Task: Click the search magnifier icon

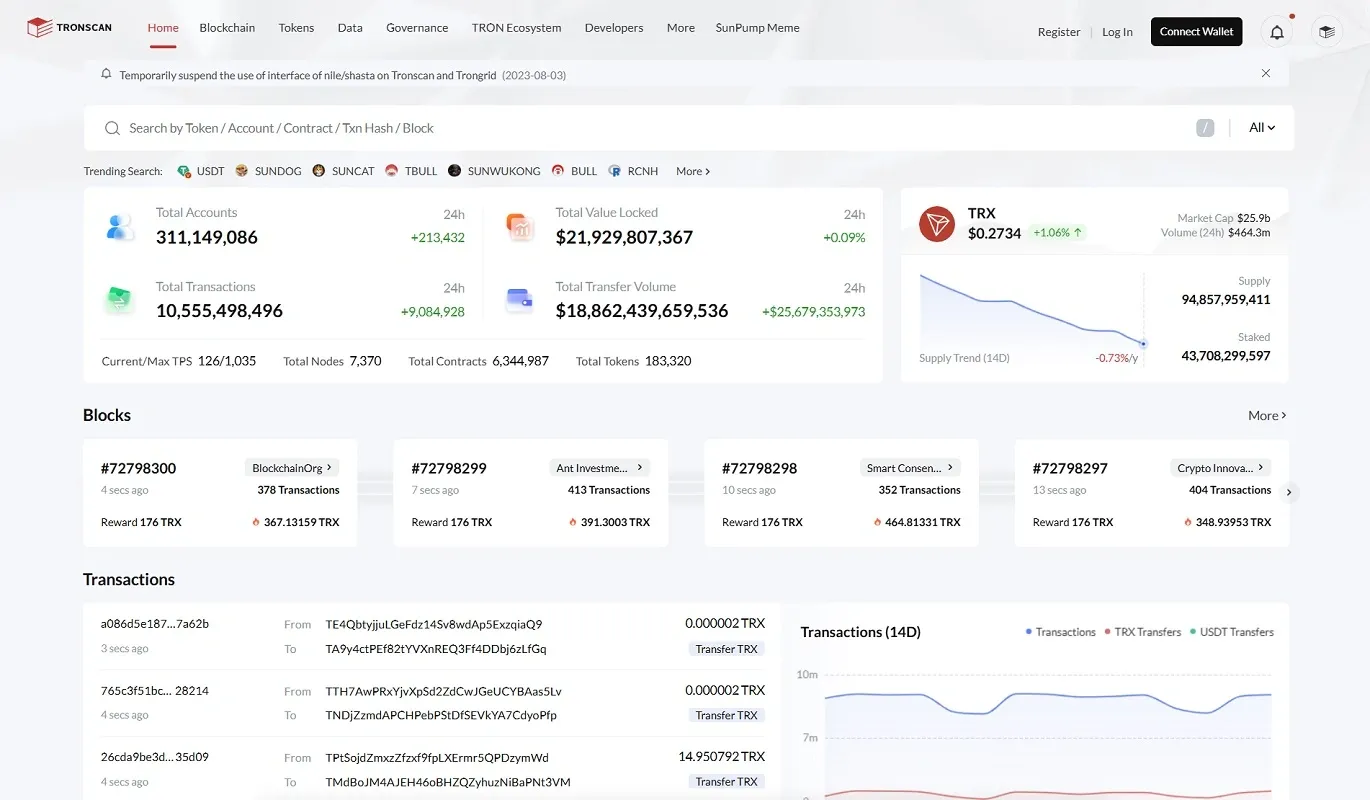Action: (113, 128)
